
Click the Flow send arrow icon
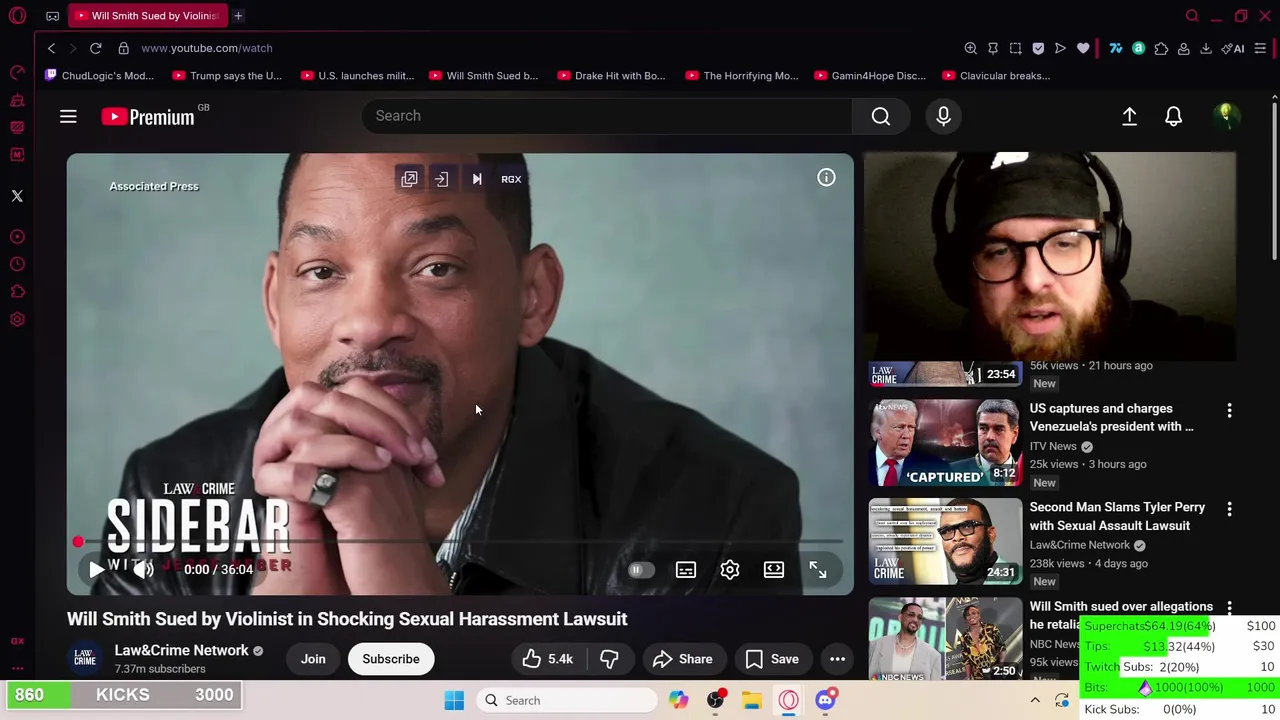point(1060,48)
